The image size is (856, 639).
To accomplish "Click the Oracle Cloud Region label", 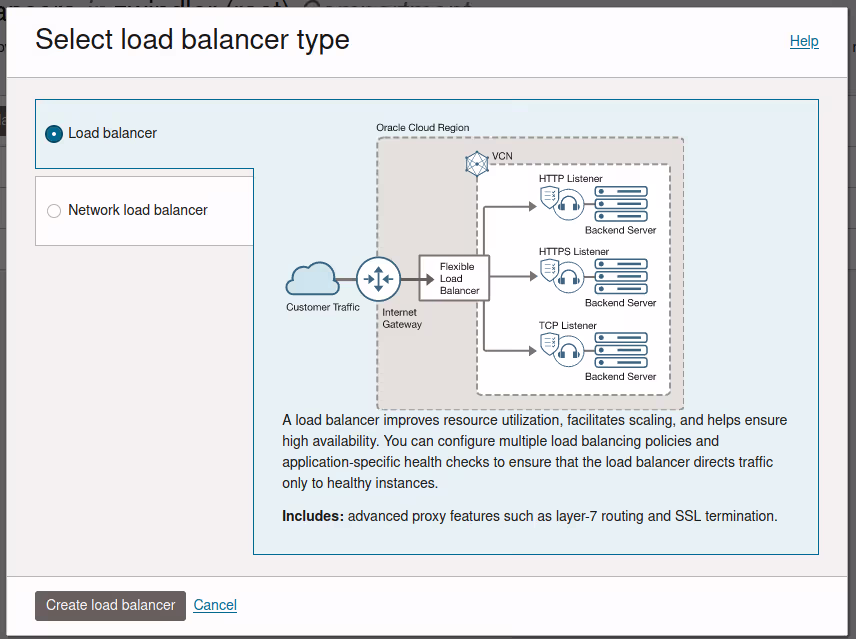I will click(422, 128).
